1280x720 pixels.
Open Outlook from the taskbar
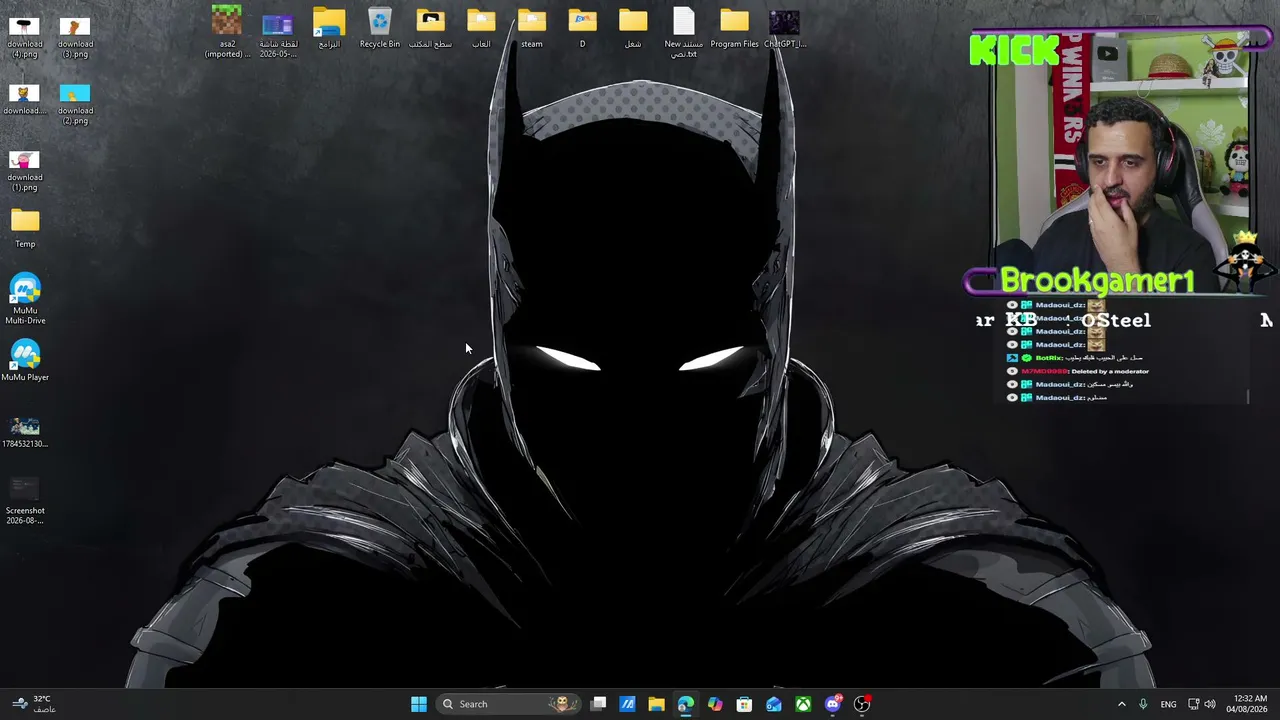(774, 704)
